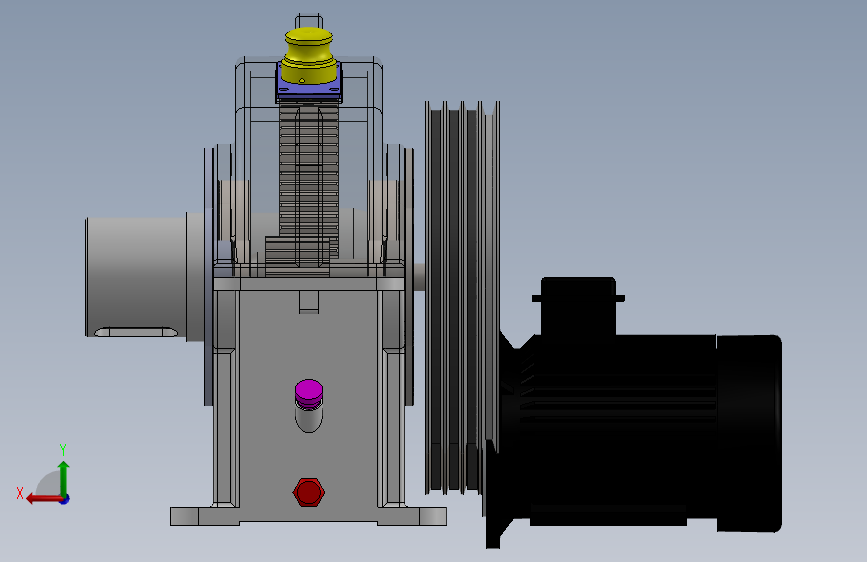
Task: Select the yellow breather cap on top
Action: click(x=309, y=56)
